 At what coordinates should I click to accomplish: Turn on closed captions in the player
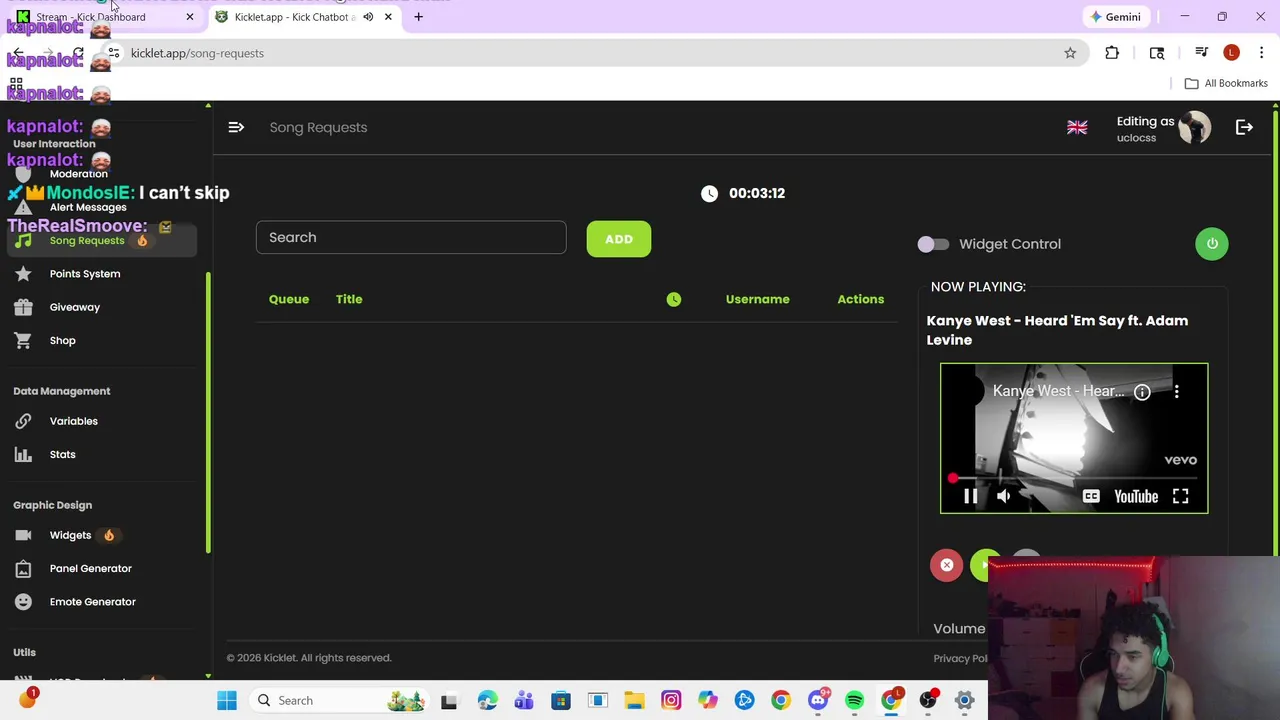point(1091,496)
